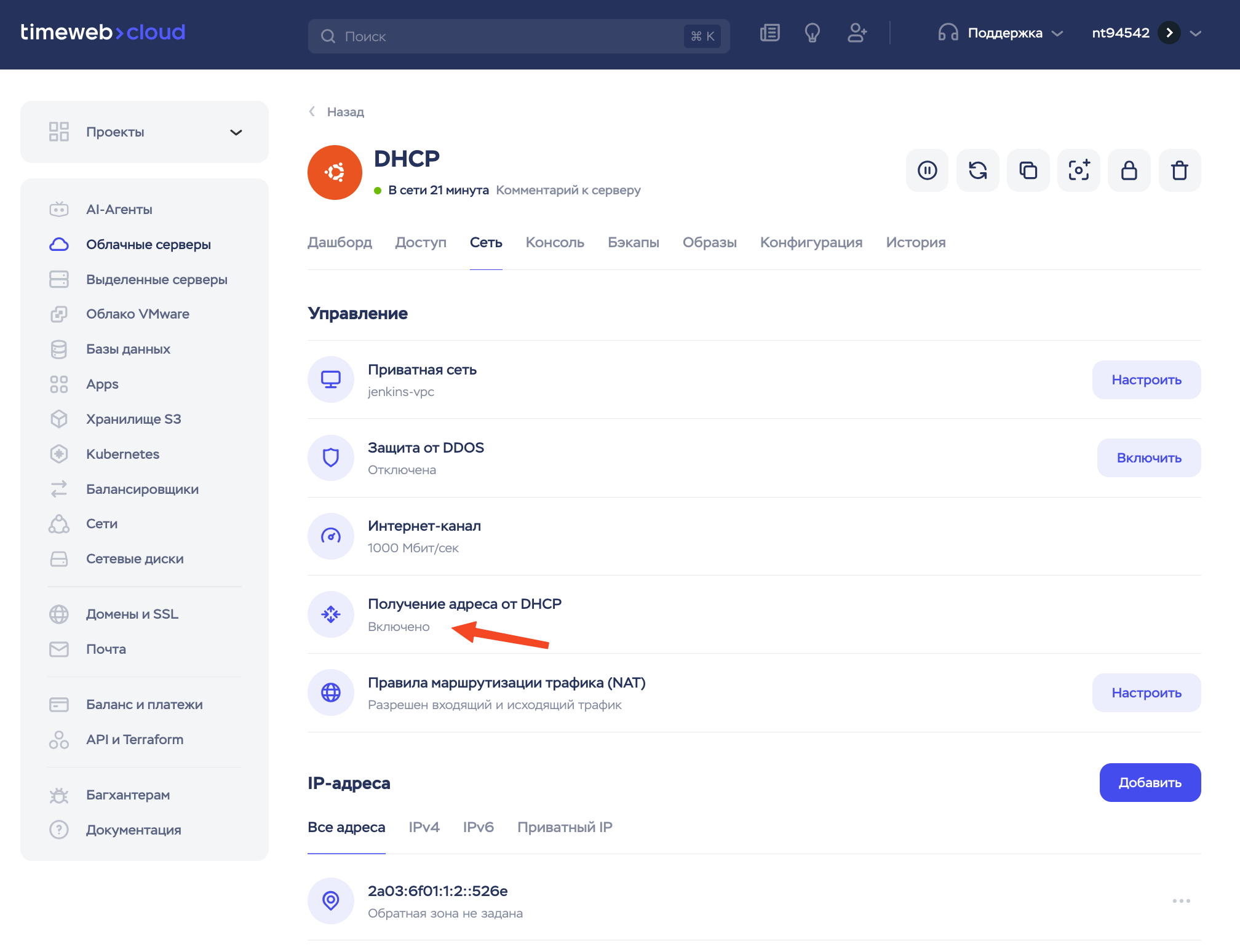This screenshot has width=1240, height=952.
Task: Open options menu for IPv6 address
Action: click(1181, 901)
